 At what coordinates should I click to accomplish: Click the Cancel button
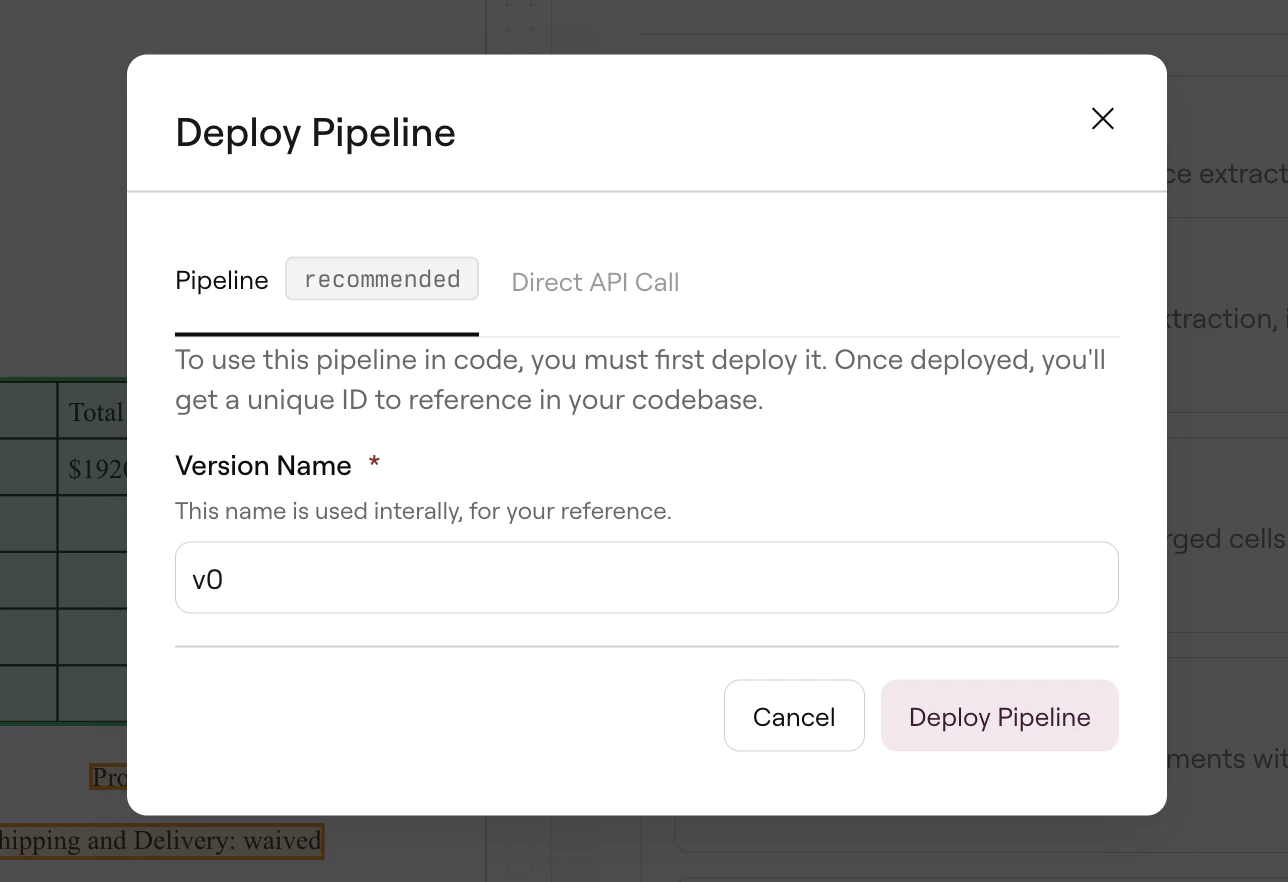click(x=794, y=716)
